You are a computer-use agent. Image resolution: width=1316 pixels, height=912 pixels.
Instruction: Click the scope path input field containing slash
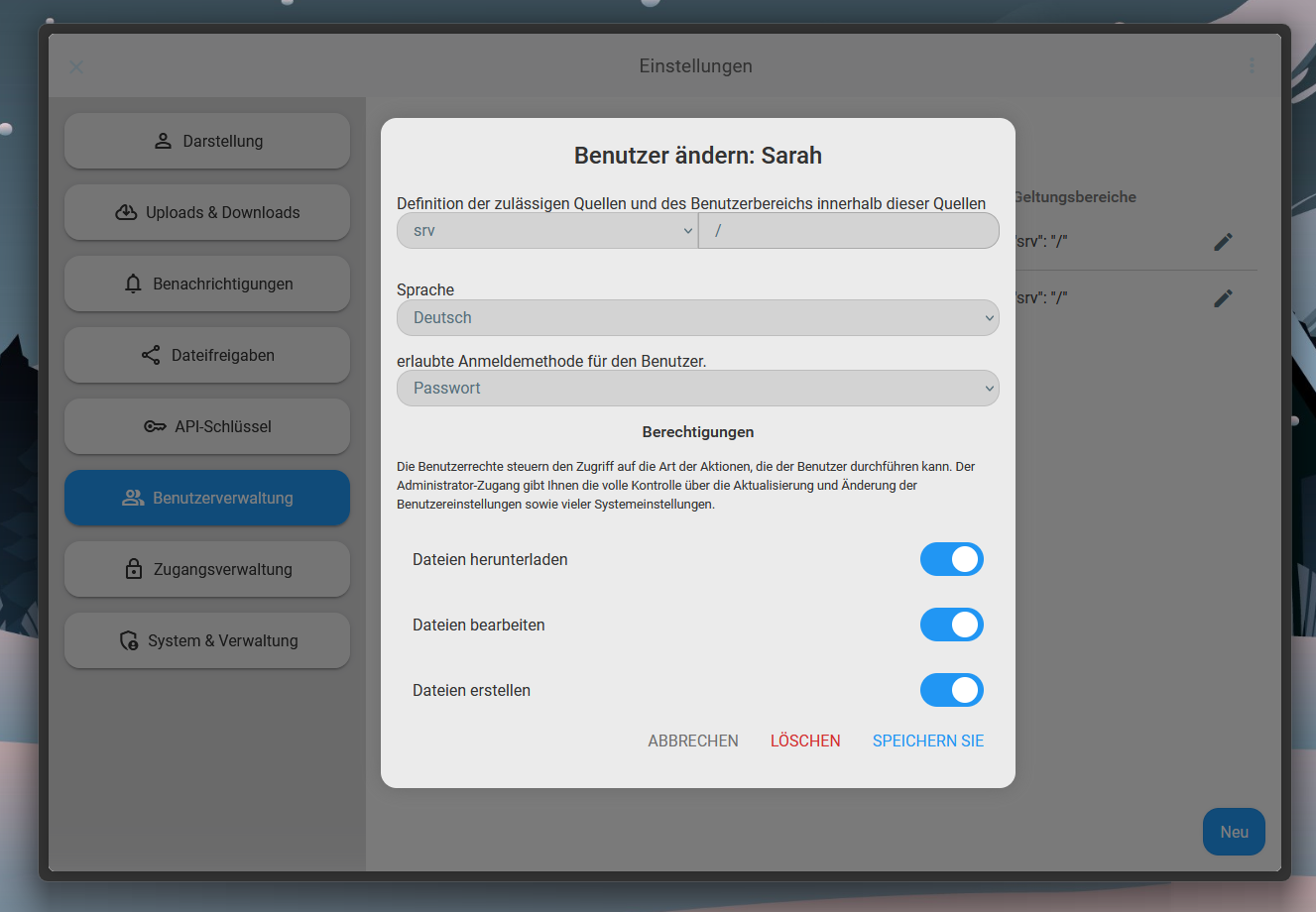(x=848, y=231)
